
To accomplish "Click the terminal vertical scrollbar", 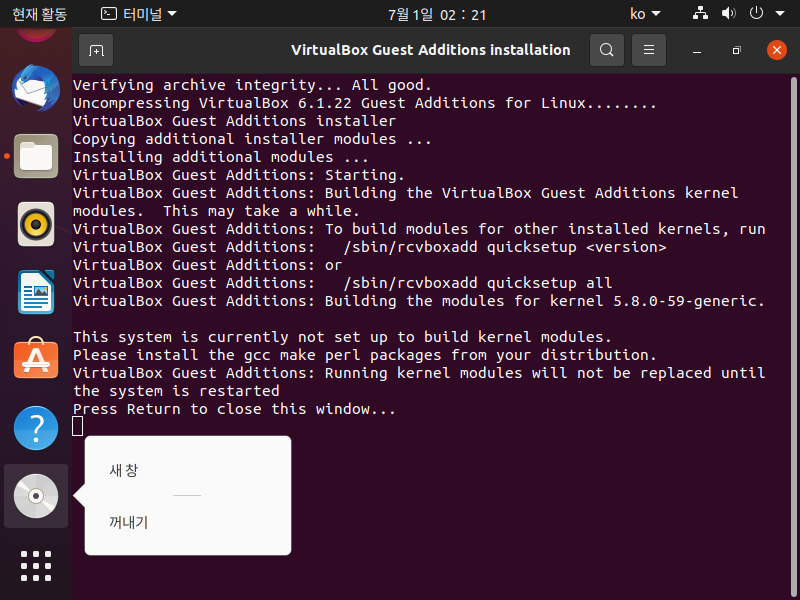I will (x=793, y=337).
